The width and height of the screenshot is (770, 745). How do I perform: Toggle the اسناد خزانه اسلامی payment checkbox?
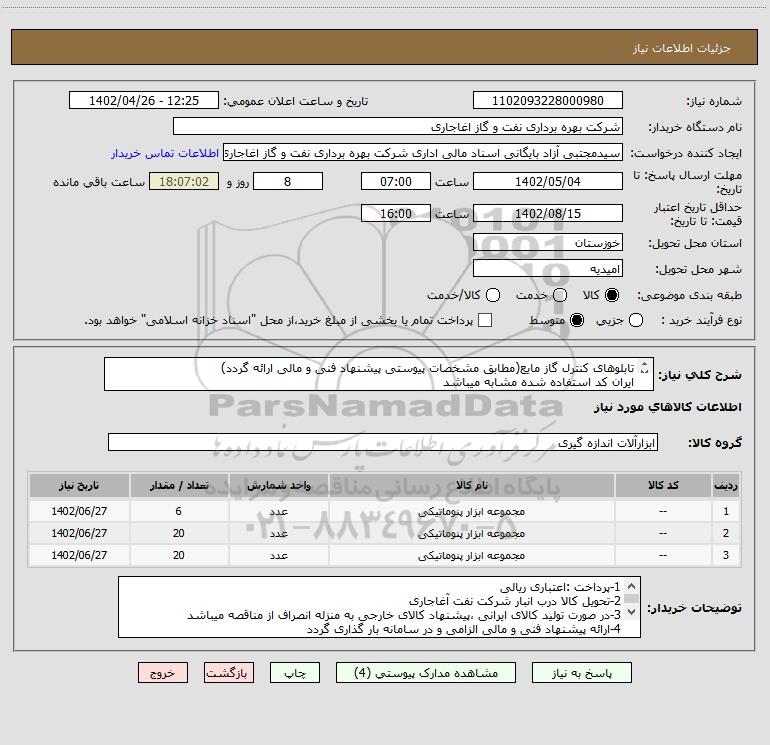coord(485,320)
